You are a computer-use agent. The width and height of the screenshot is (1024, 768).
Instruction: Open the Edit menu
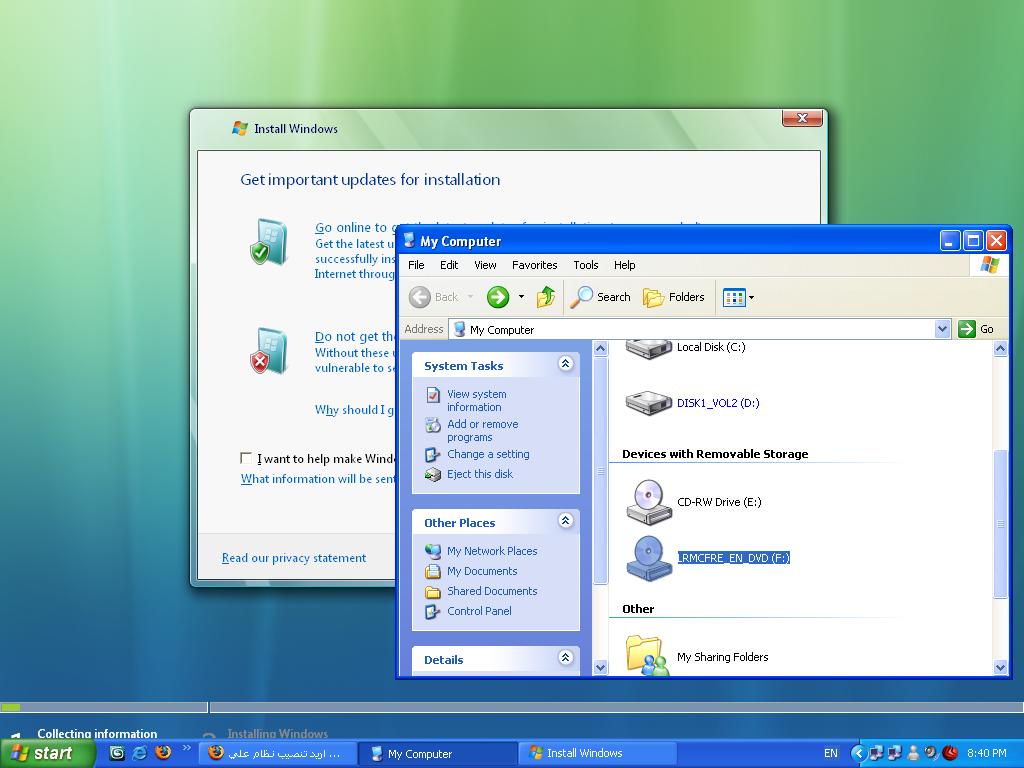pyautogui.click(x=449, y=265)
